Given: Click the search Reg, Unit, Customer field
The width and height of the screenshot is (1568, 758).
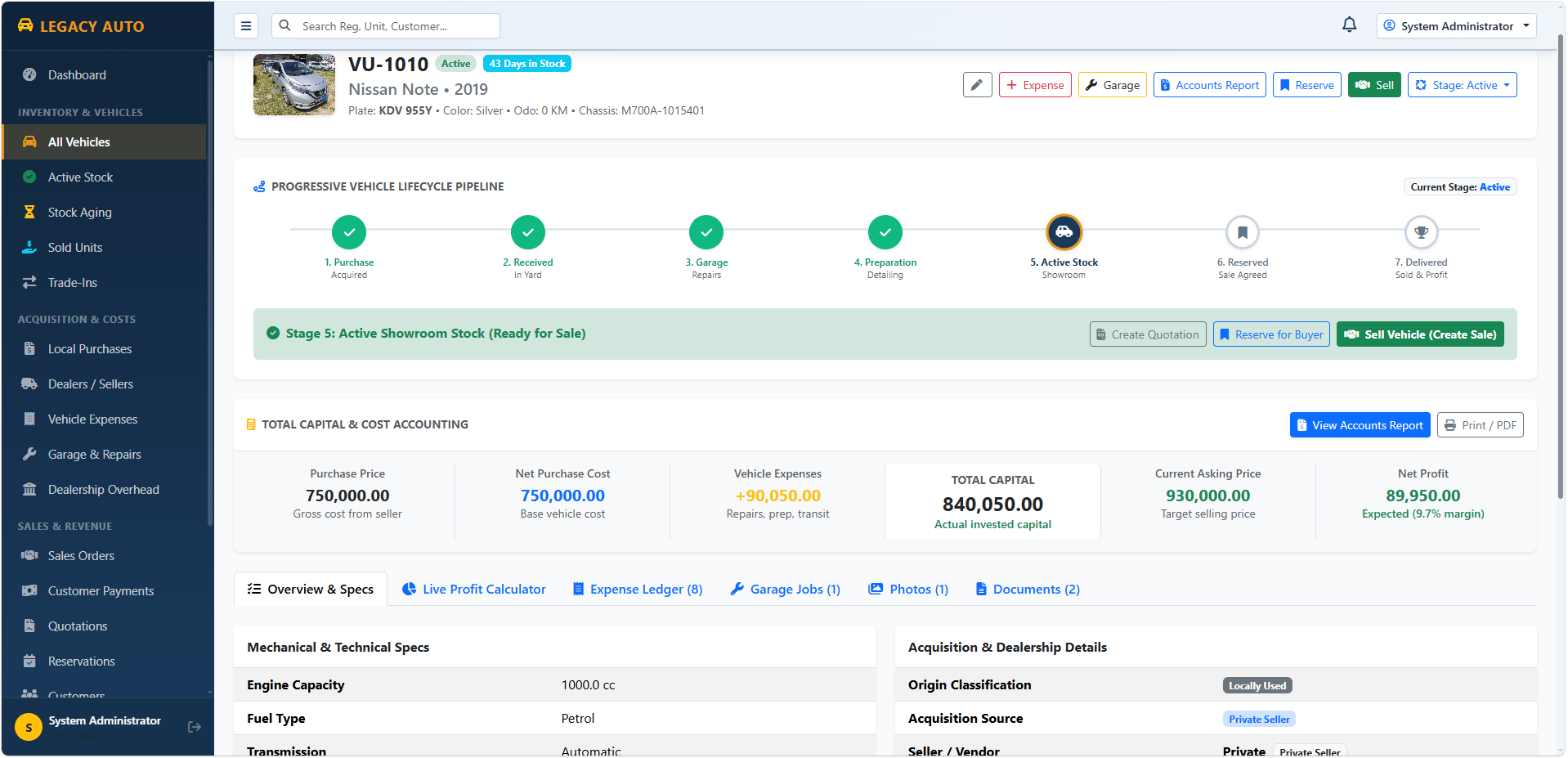Looking at the screenshot, I should coord(386,26).
